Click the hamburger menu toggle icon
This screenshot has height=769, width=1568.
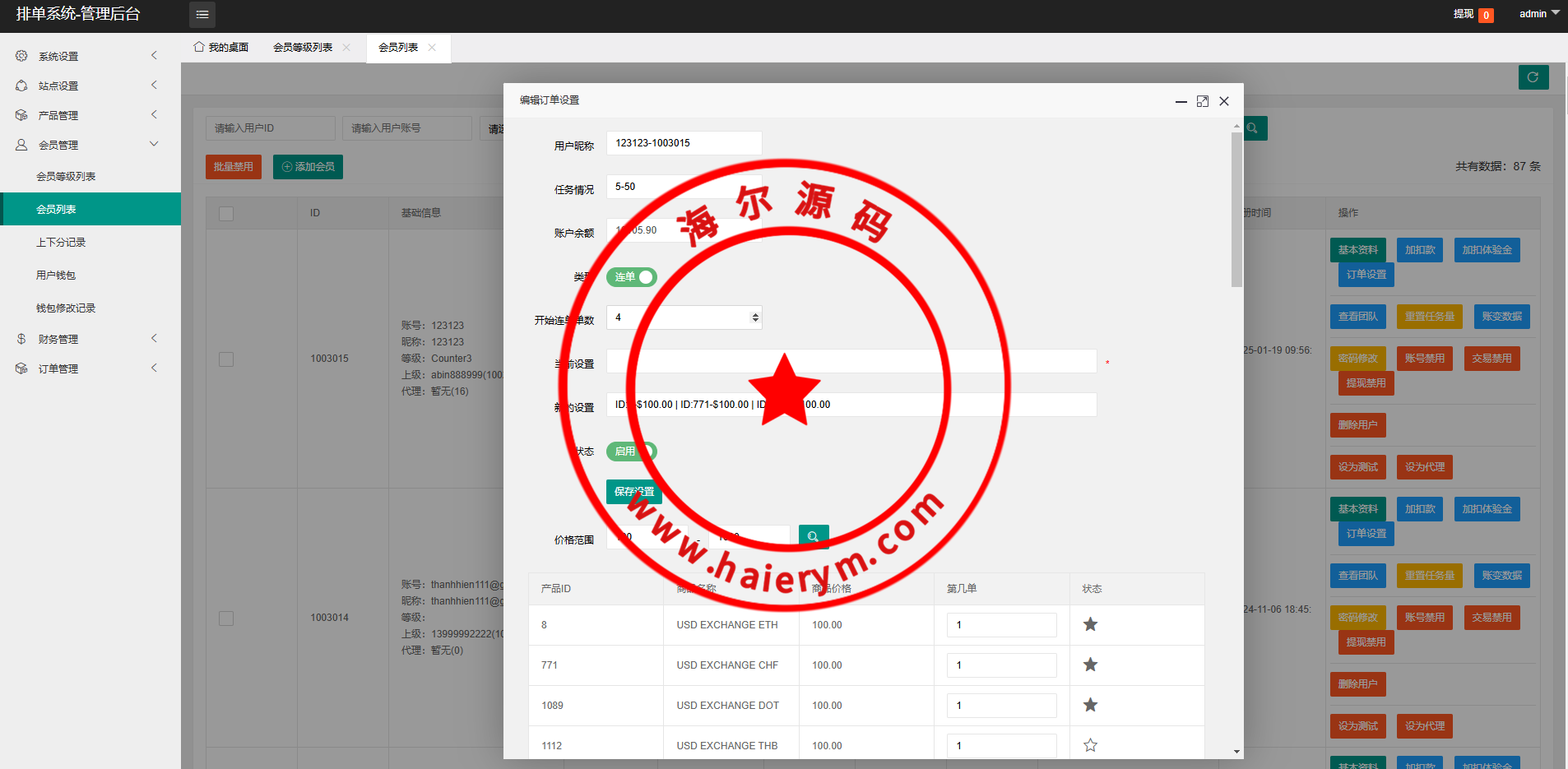point(202,15)
